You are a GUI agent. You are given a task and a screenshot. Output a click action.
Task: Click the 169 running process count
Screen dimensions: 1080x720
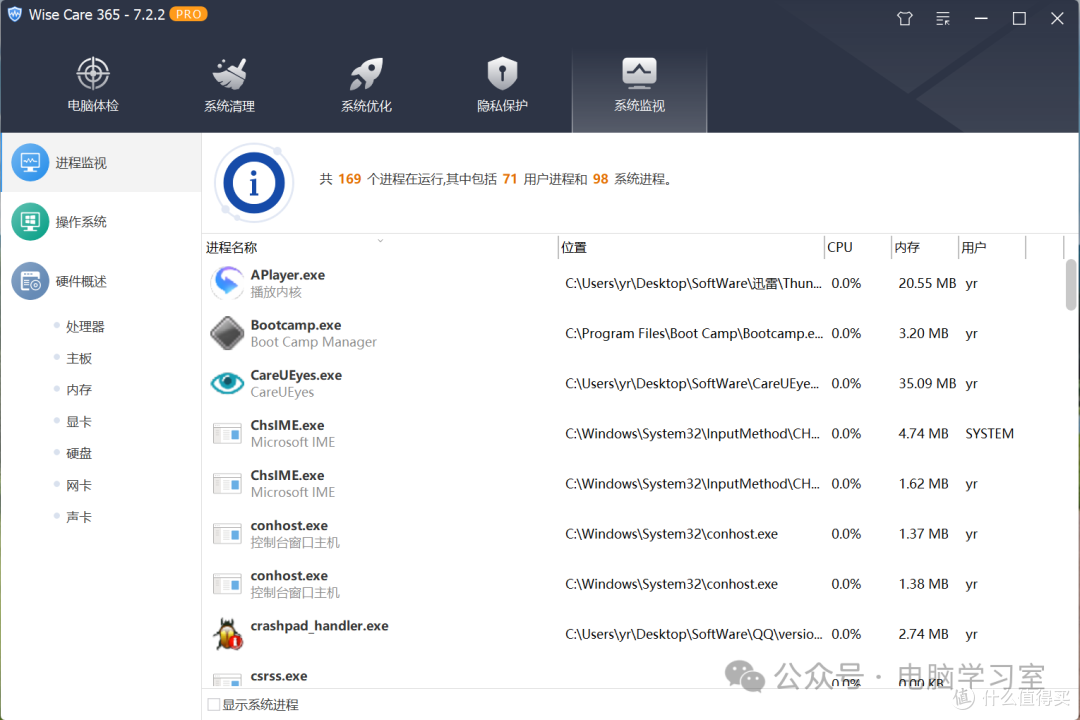coord(350,179)
